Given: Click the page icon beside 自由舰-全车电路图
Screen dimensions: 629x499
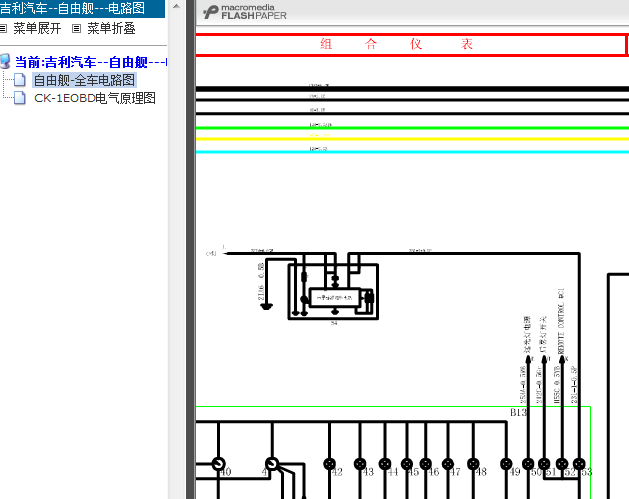Looking at the screenshot, I should pyautogui.click(x=20, y=80).
